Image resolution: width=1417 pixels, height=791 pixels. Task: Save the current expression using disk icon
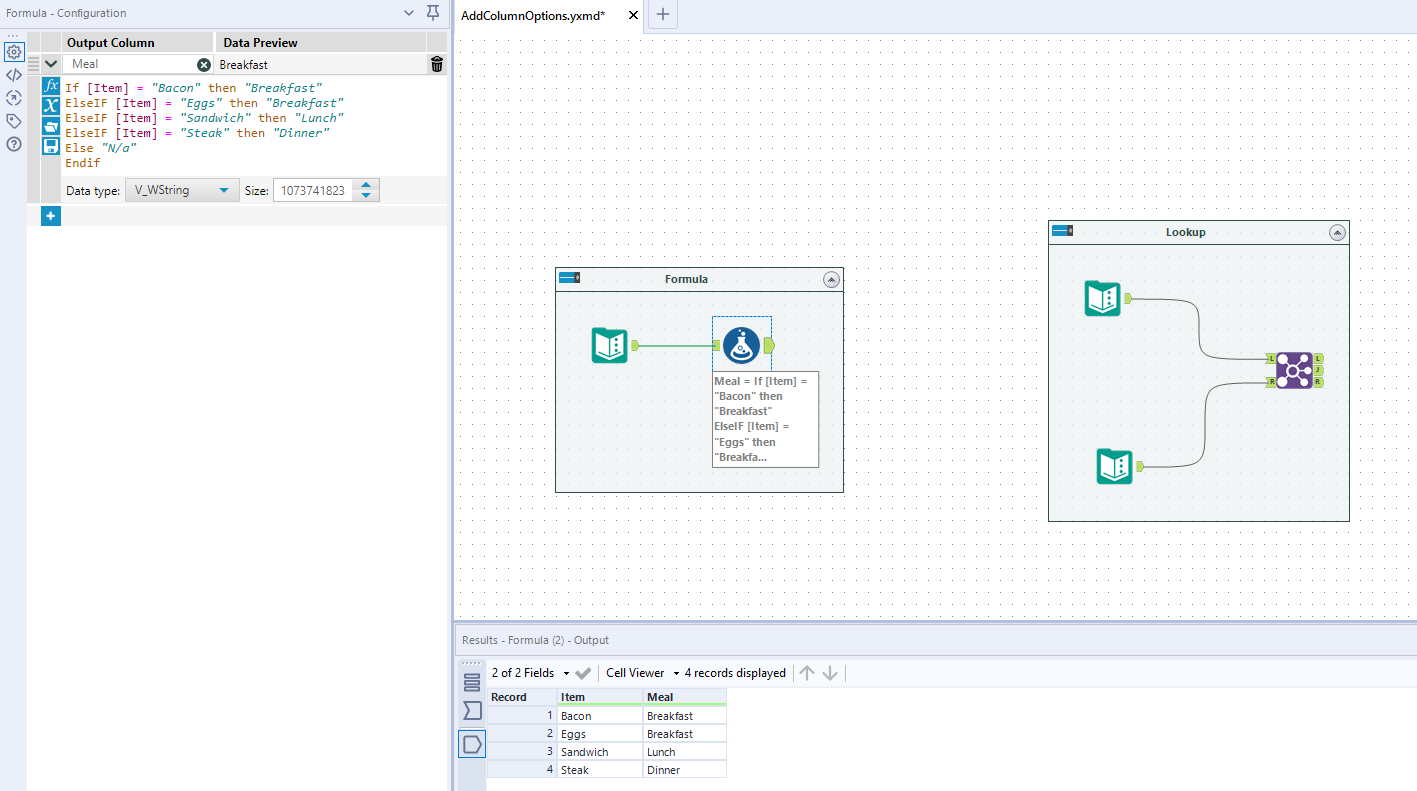tap(50, 147)
